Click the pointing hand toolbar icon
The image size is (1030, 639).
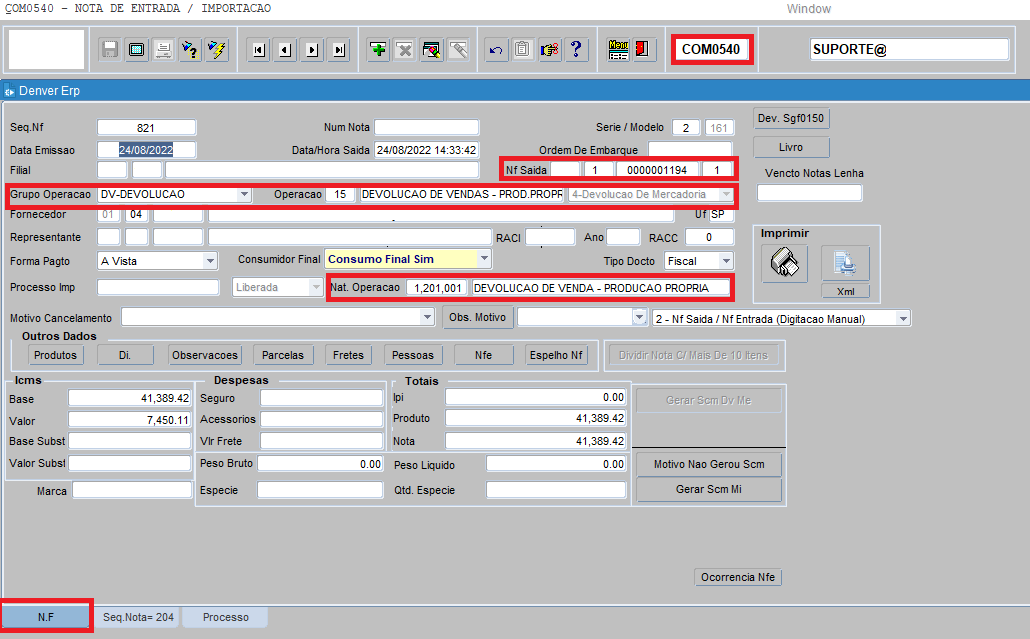click(550, 50)
